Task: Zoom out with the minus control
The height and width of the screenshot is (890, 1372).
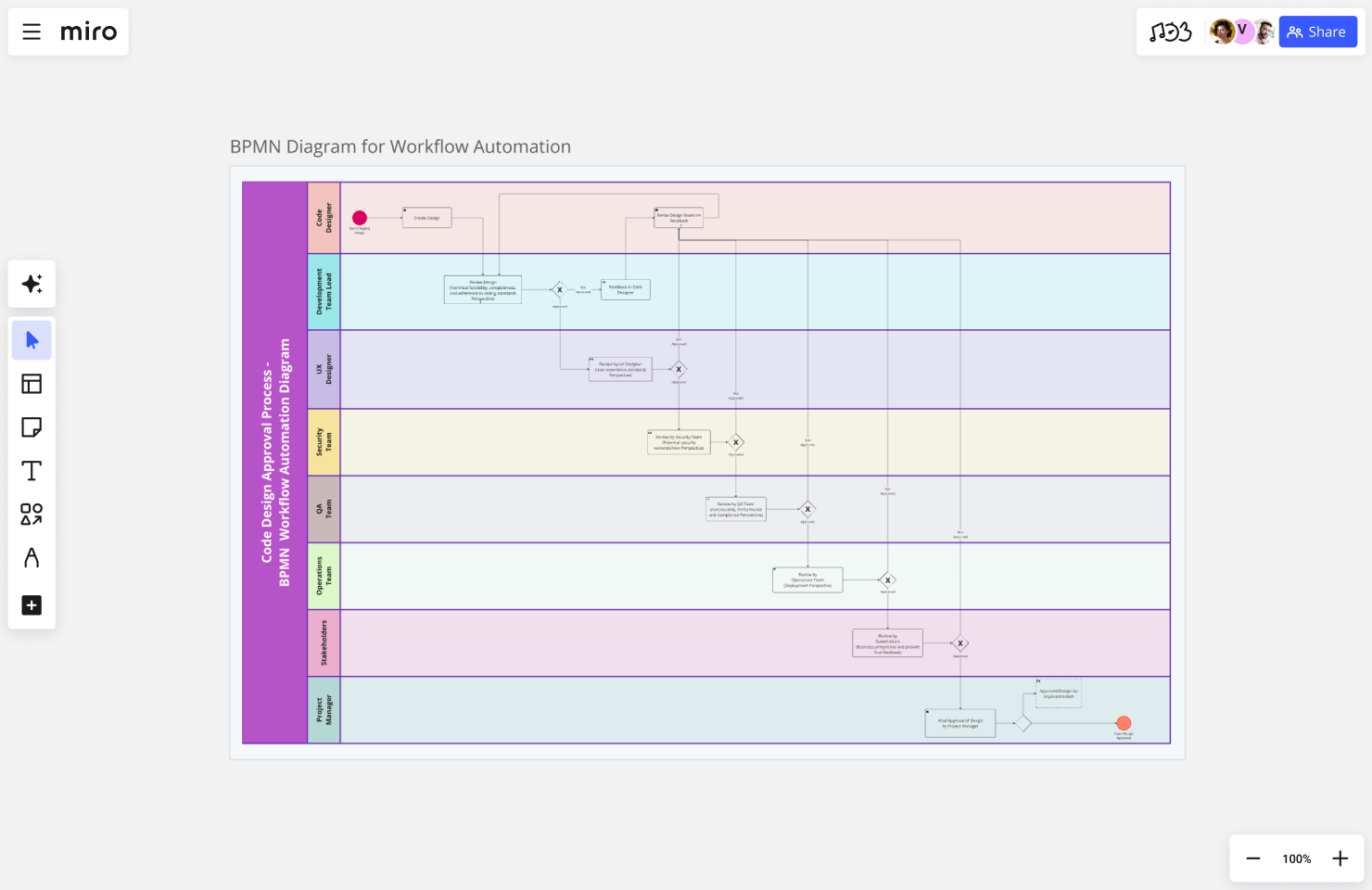Action: pos(1252,858)
